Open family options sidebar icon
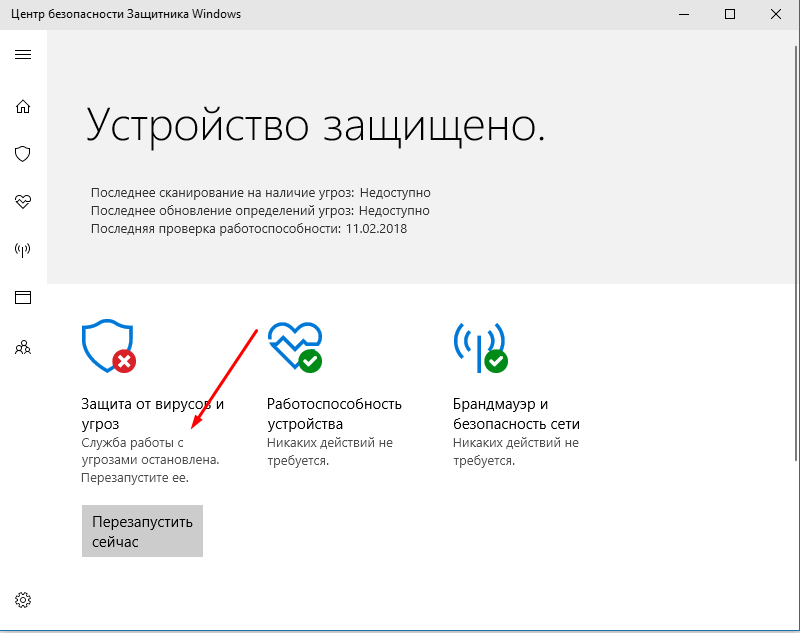Screen dimensions: 800x633 pos(23,348)
